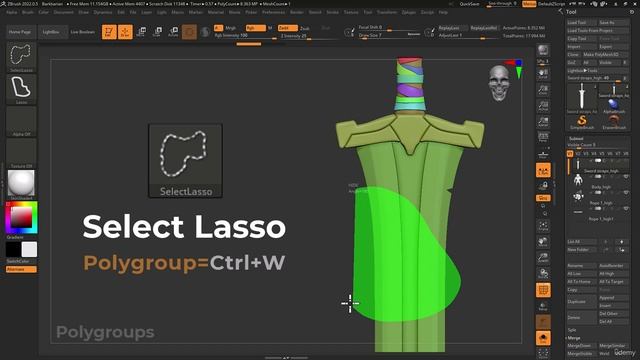640x360 pixels.
Task: Click the AAHalf icon
Action: [x=543, y=121]
